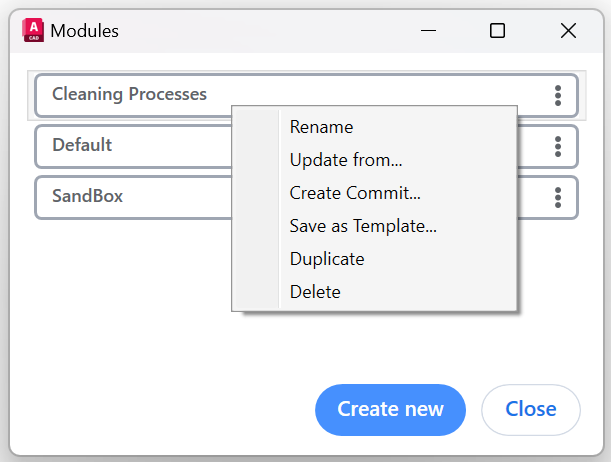The image size is (611, 462).
Task: Open the three-dot menu for Default module
Action: pos(558,146)
